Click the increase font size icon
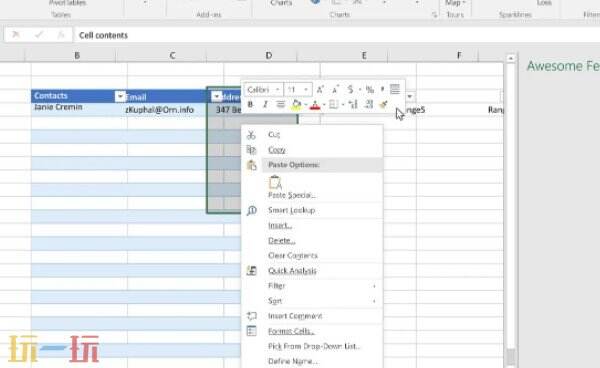The width and height of the screenshot is (600, 368). click(x=320, y=90)
